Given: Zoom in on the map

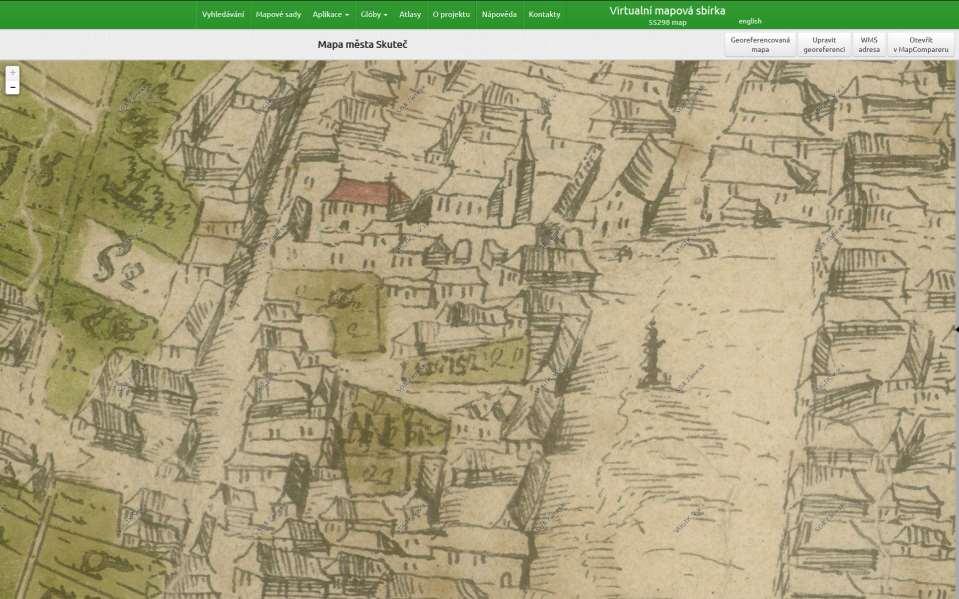Looking at the screenshot, I should (12, 73).
